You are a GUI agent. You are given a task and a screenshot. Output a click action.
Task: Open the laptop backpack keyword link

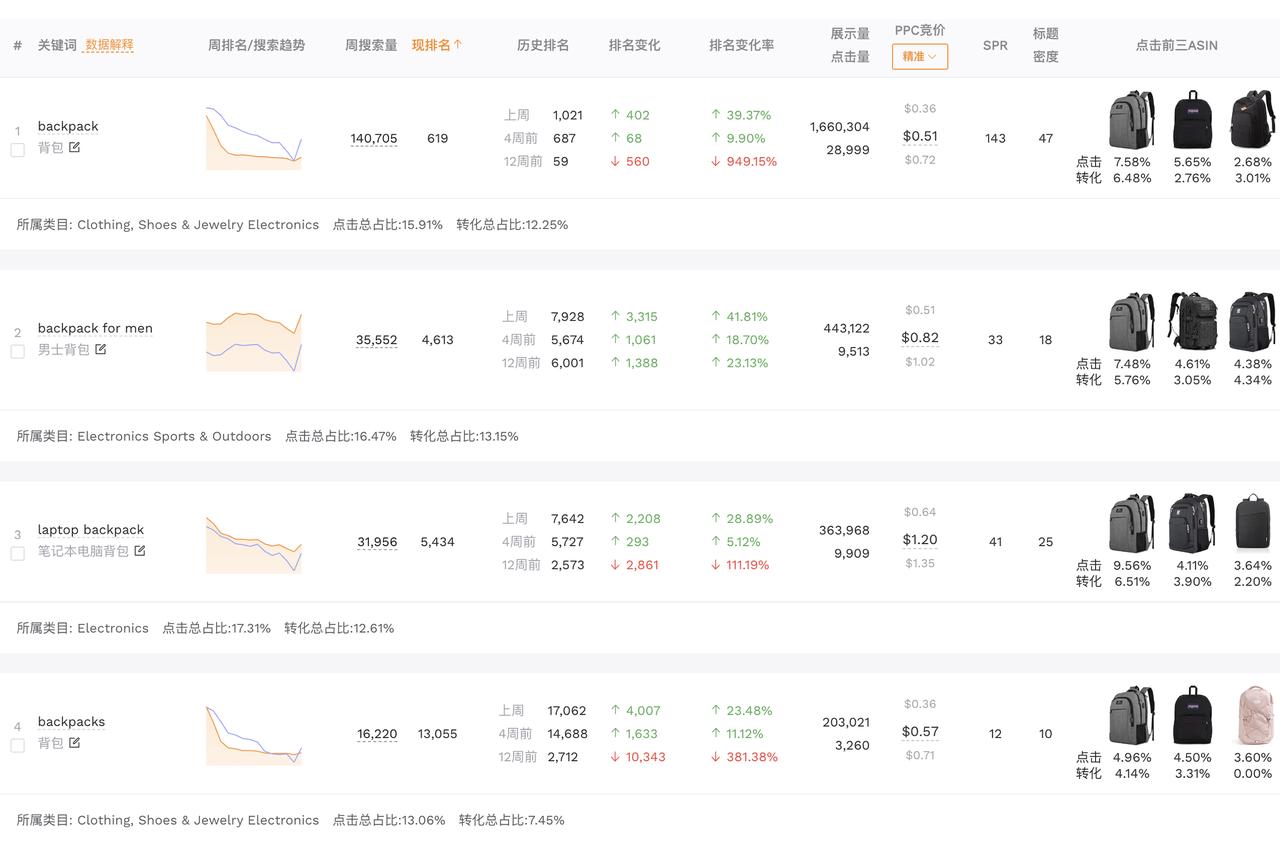click(91, 530)
